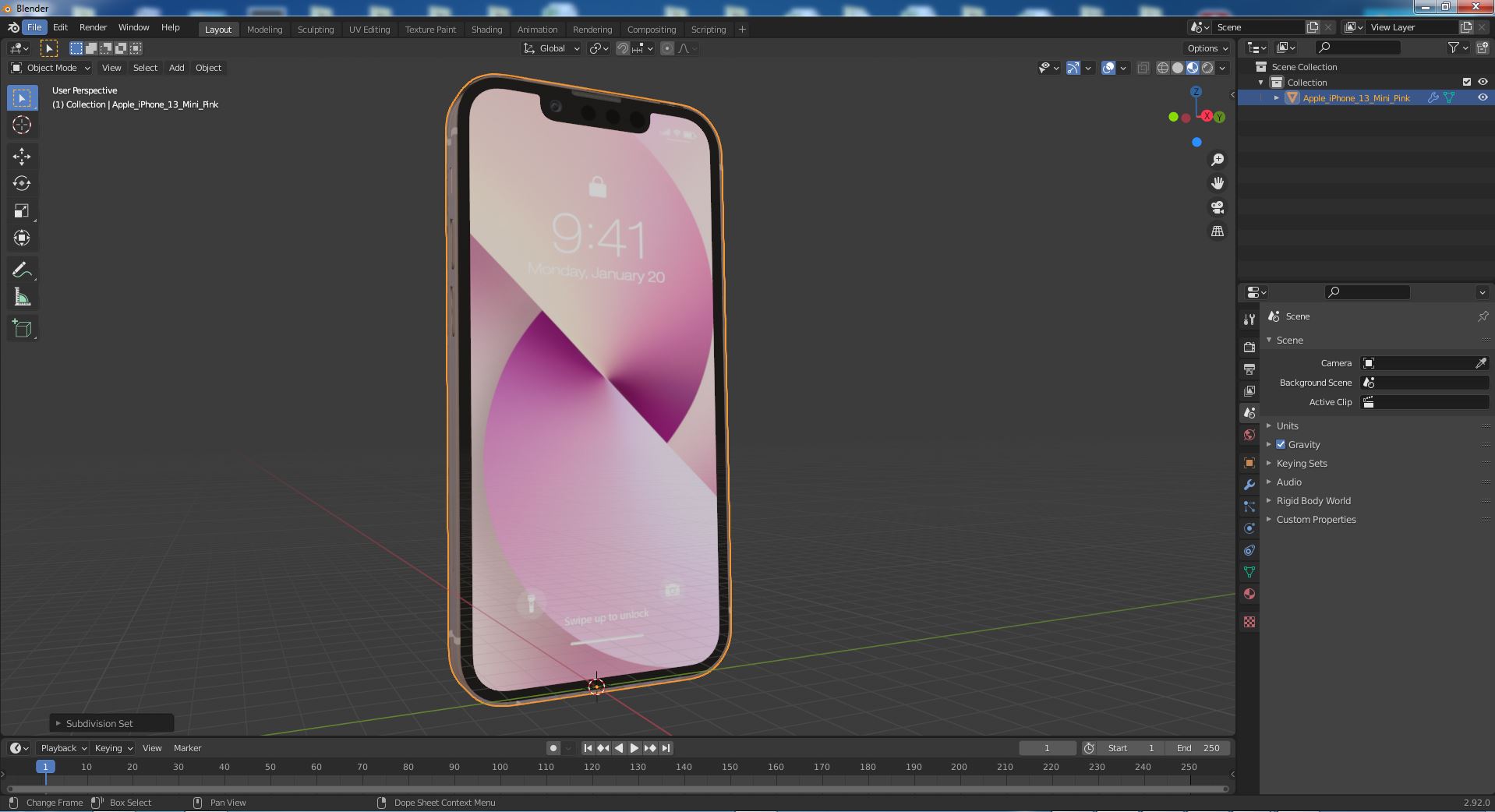This screenshot has height=812, width=1495.
Task: Select the Rotate tool
Action: point(22,183)
